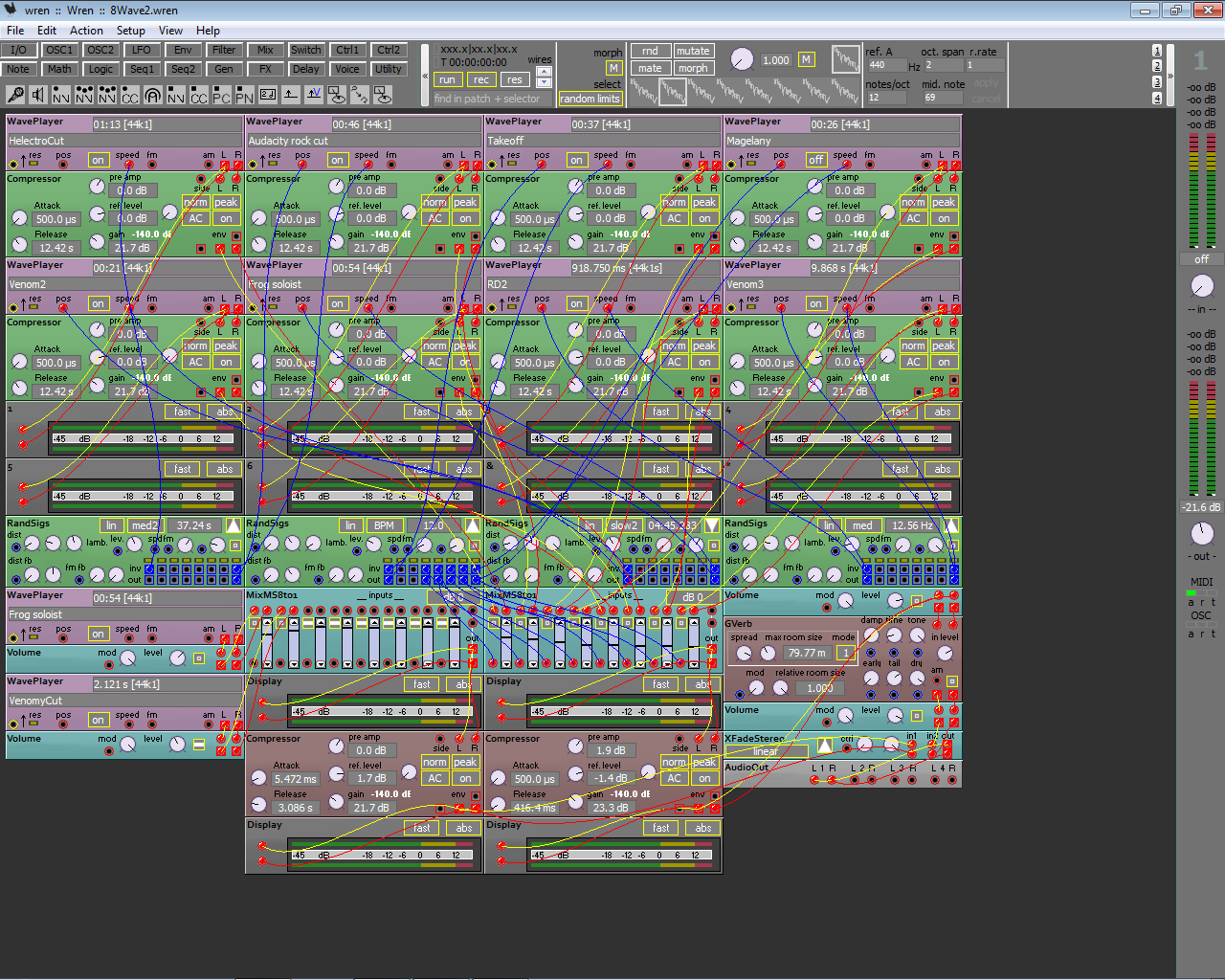Click the headphone-shaped module icon in toolbar
Viewport: 1225px width, 980px height.
click(x=152, y=95)
